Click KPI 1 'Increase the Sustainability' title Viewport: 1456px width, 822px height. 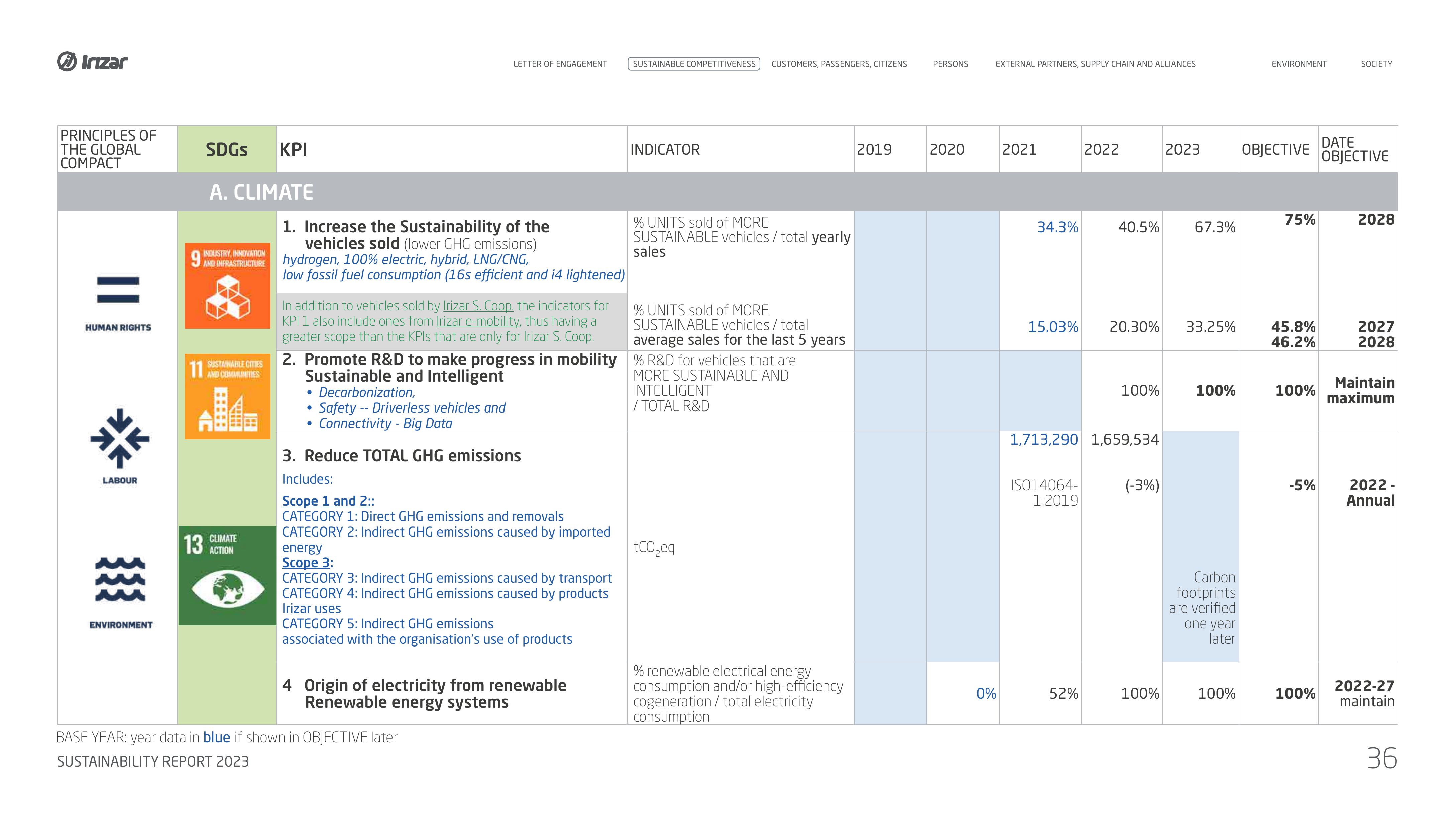point(416,235)
